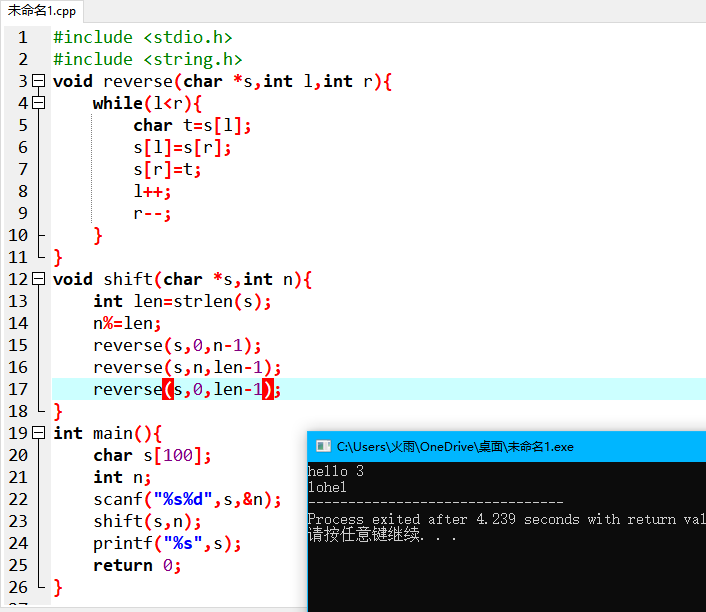Click the 'l++;' statement

click(152, 191)
